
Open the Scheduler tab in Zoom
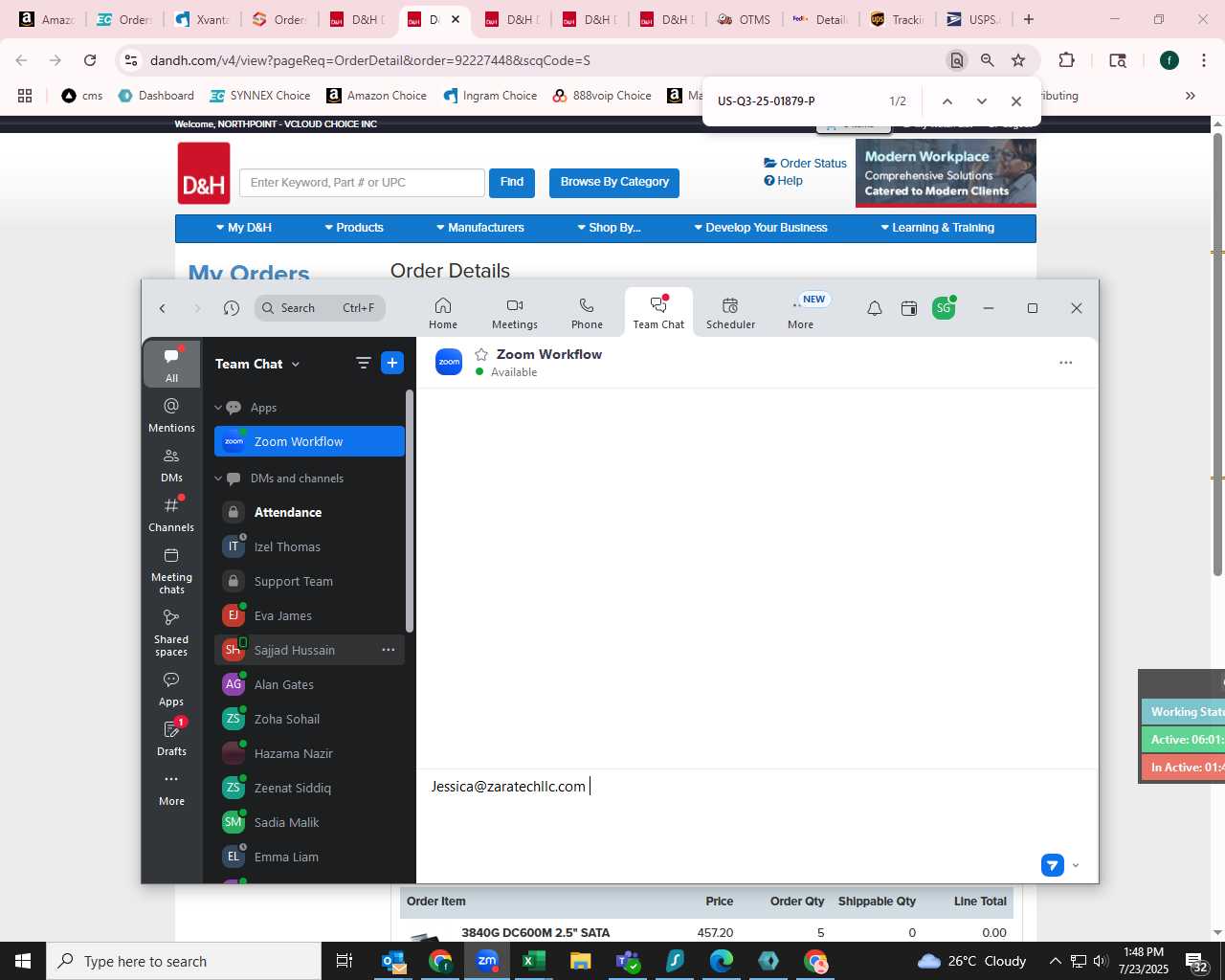click(730, 313)
